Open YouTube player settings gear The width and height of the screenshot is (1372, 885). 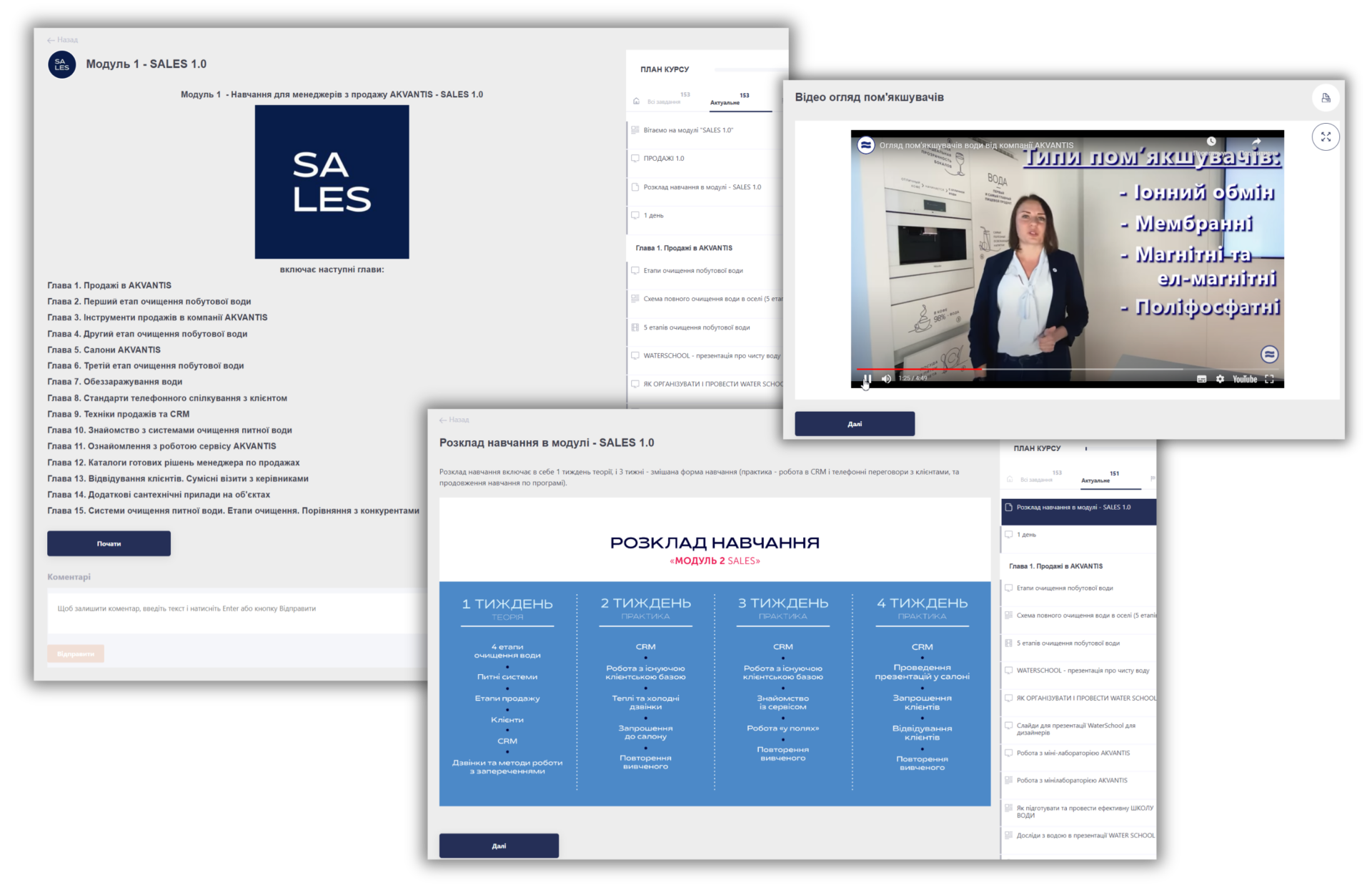click(1220, 379)
